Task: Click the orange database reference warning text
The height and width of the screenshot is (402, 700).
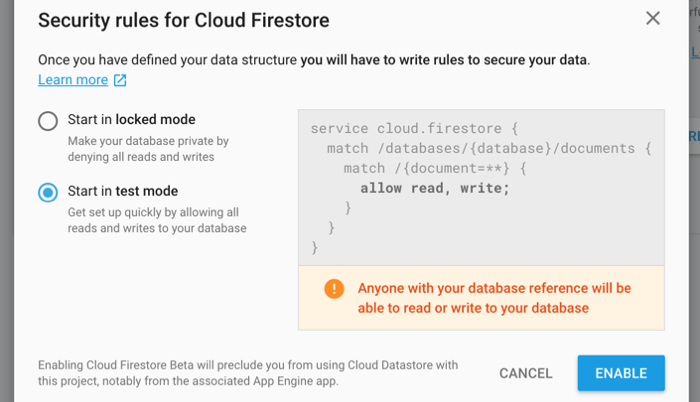Action: (x=494, y=298)
